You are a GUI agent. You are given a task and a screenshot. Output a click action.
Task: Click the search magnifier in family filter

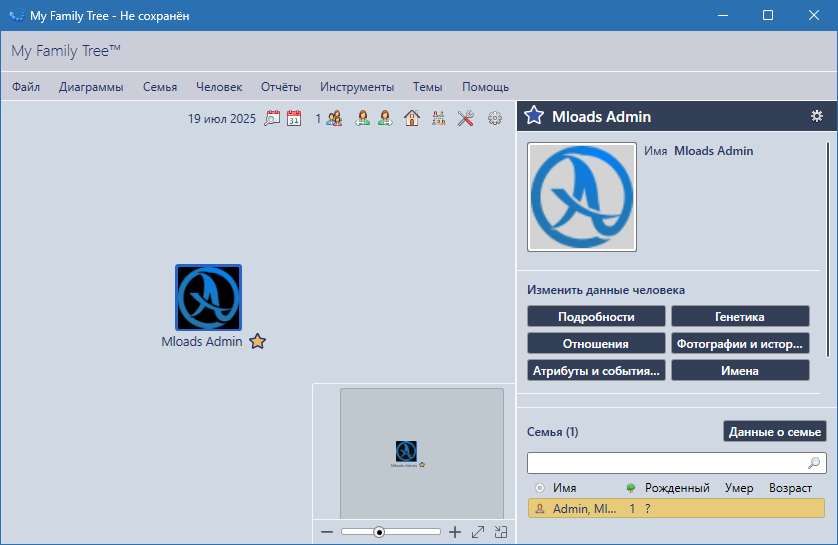(x=814, y=463)
